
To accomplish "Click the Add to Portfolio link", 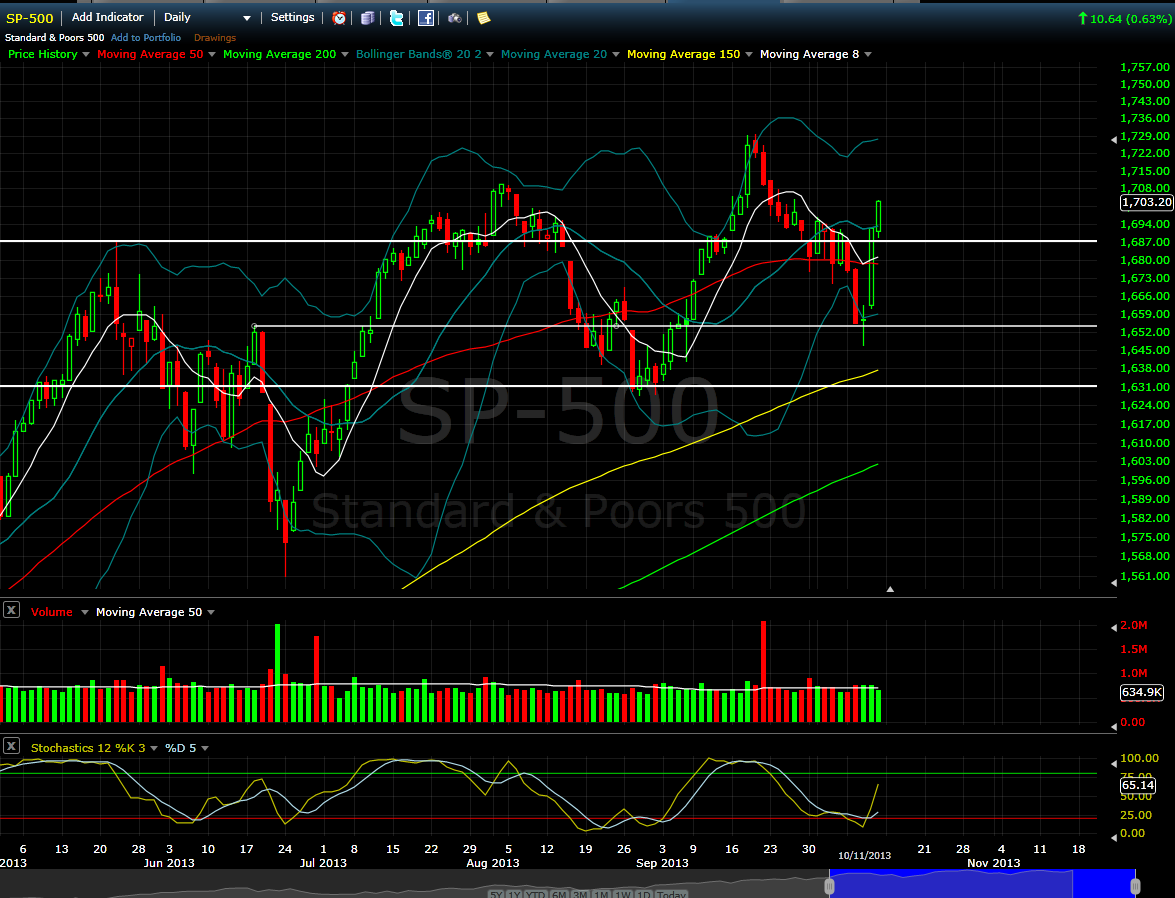I will (x=145, y=37).
